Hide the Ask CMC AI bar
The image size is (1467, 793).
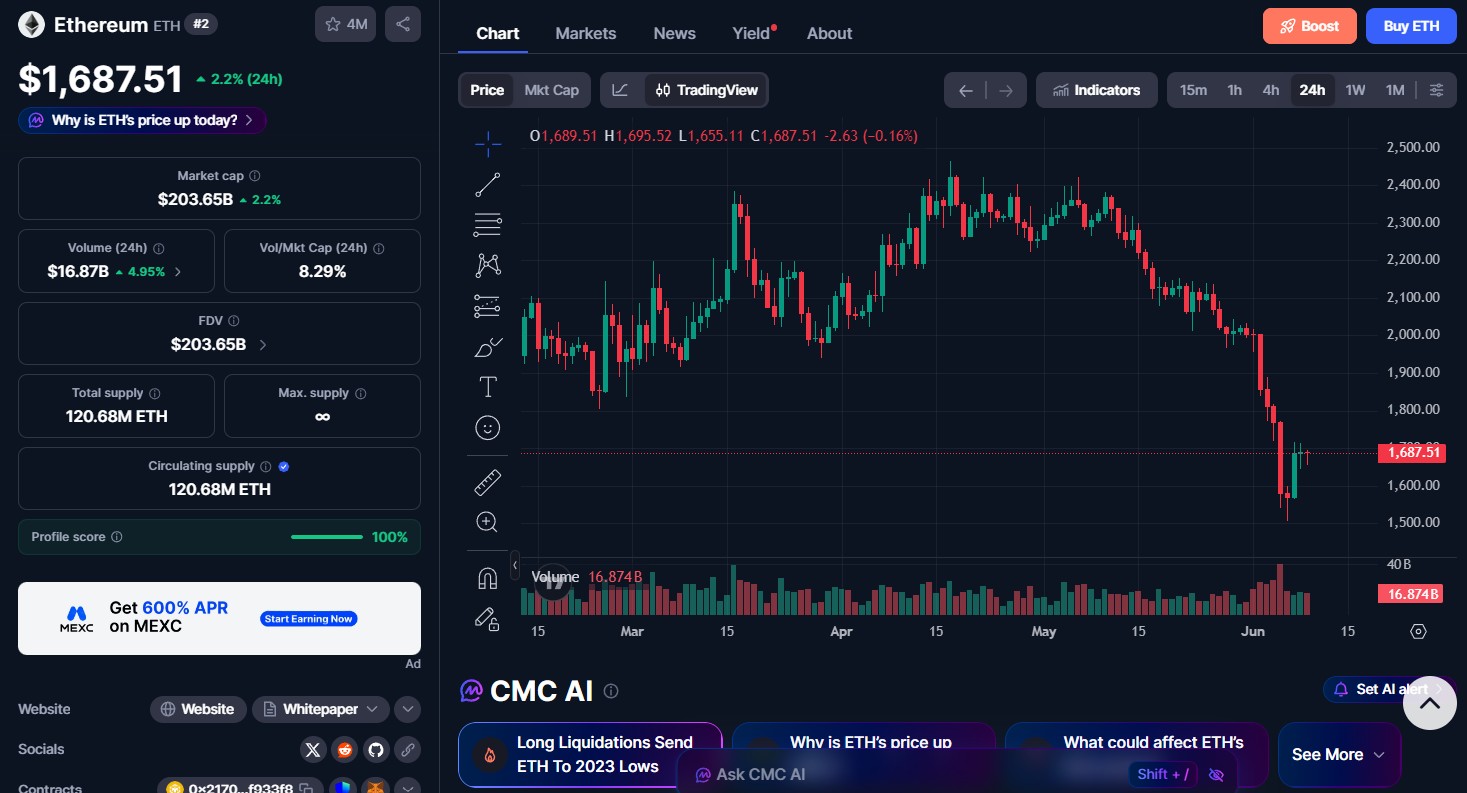click(x=1216, y=774)
